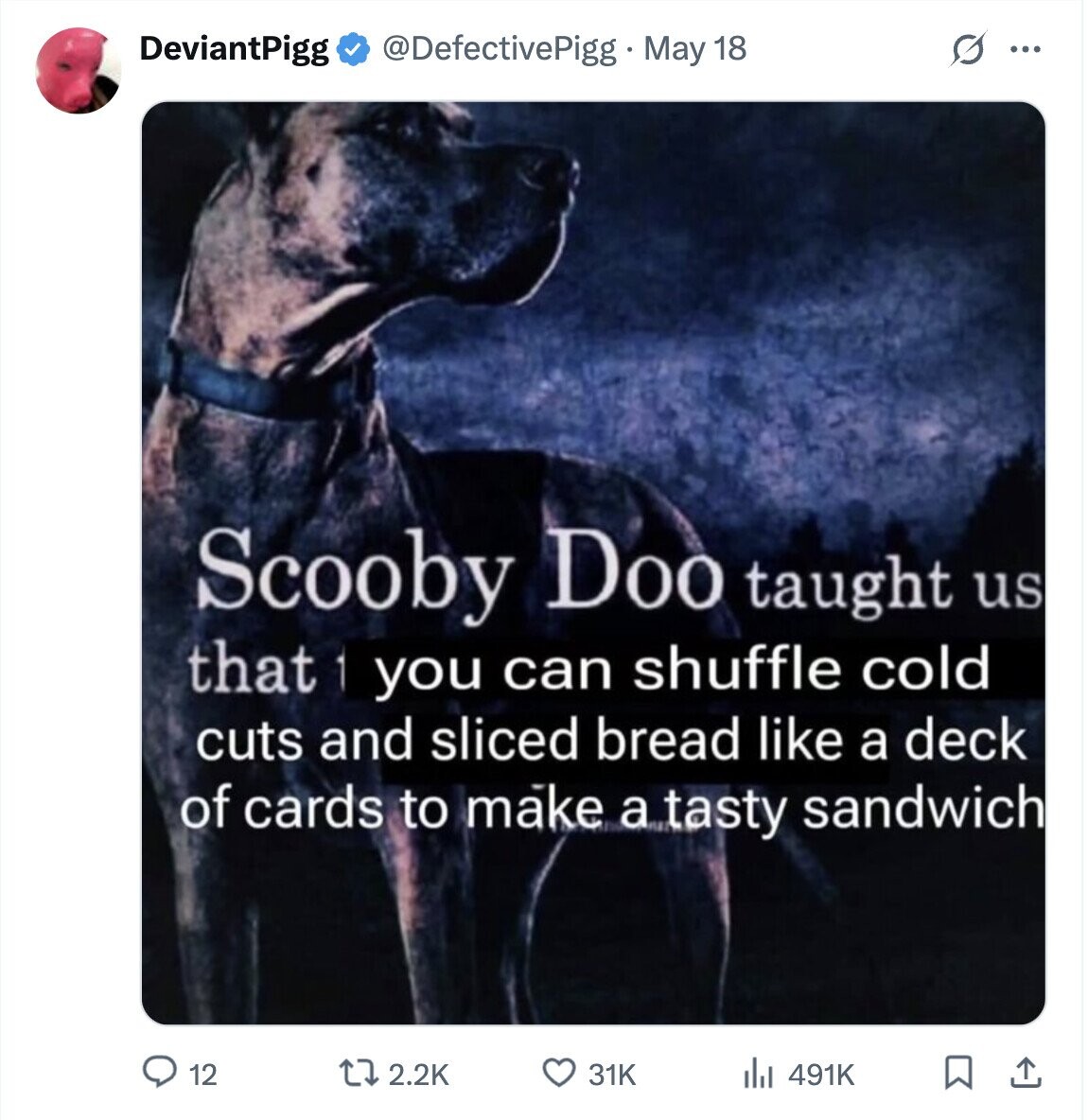The height and width of the screenshot is (1120, 1088).
Task: Open the Scooby Doo meme image
Action: click(x=593, y=563)
